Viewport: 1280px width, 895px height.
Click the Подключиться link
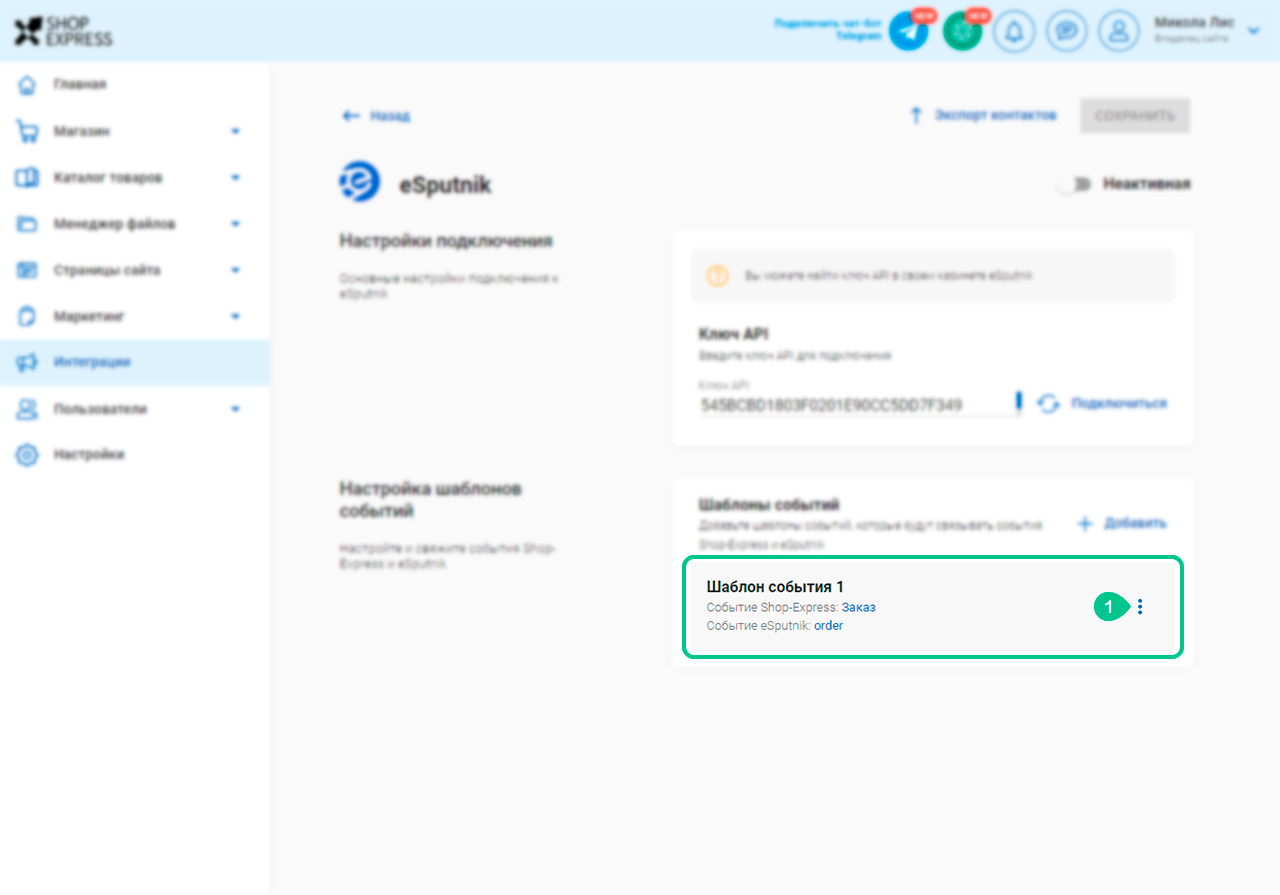(1119, 404)
